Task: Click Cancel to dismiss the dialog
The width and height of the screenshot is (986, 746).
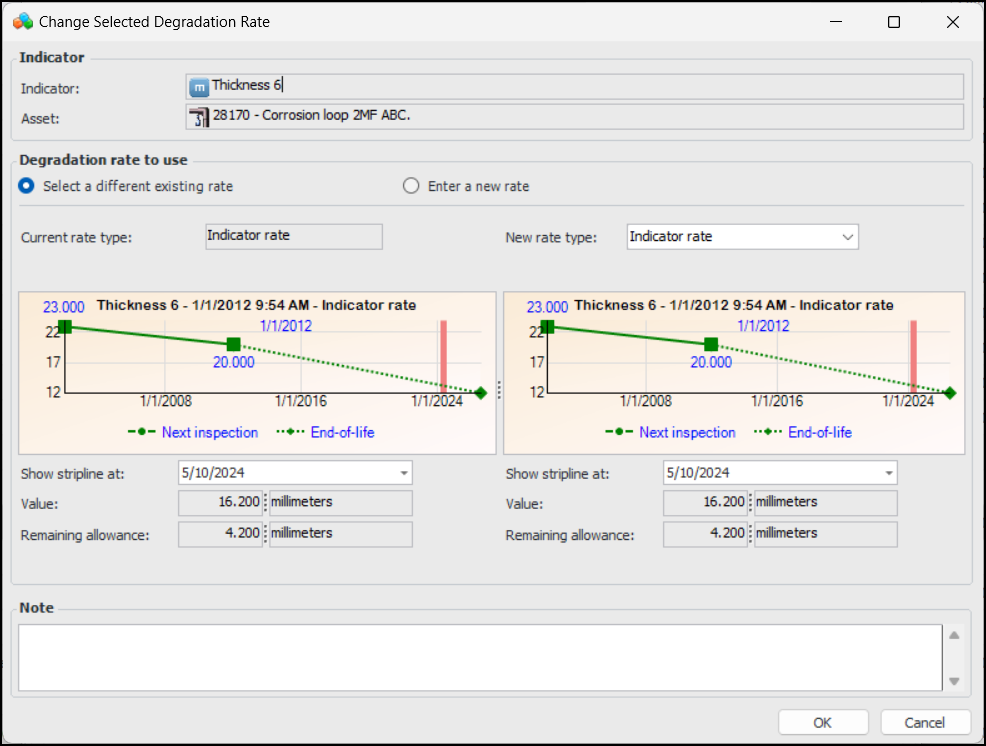Action: coord(925,723)
